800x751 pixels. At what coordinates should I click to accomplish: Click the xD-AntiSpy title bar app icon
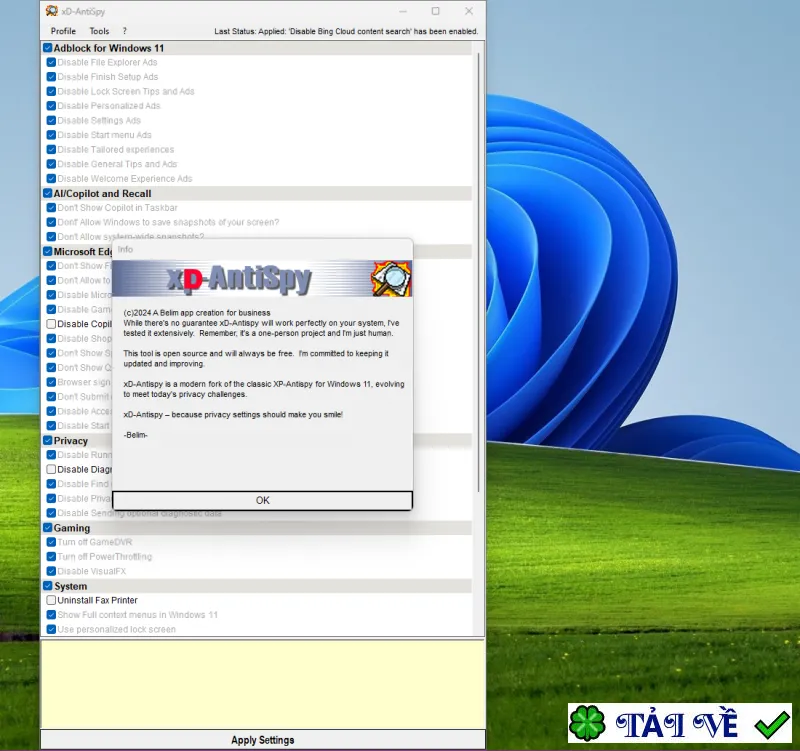pos(52,11)
